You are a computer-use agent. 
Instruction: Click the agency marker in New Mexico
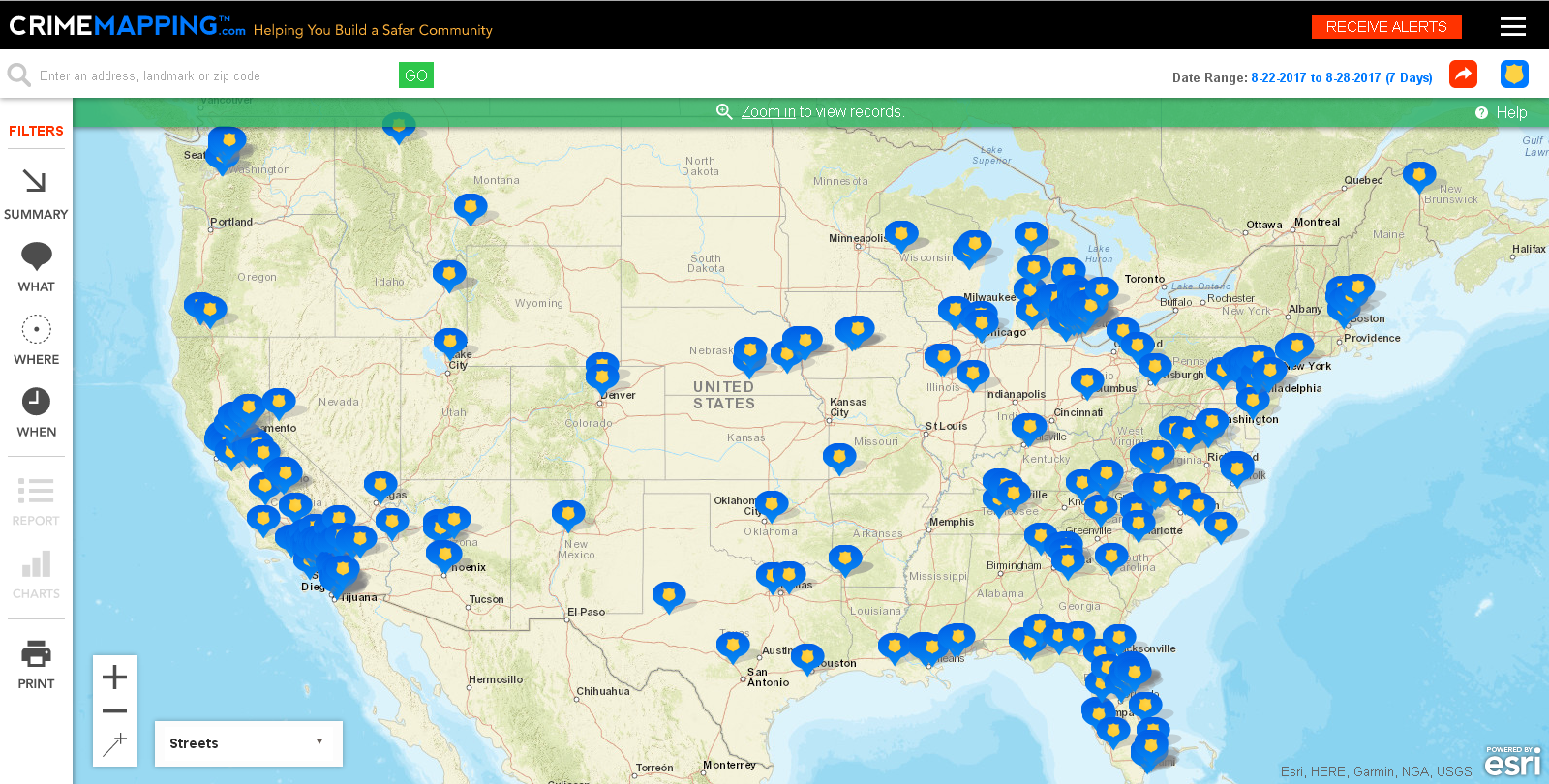point(568,515)
